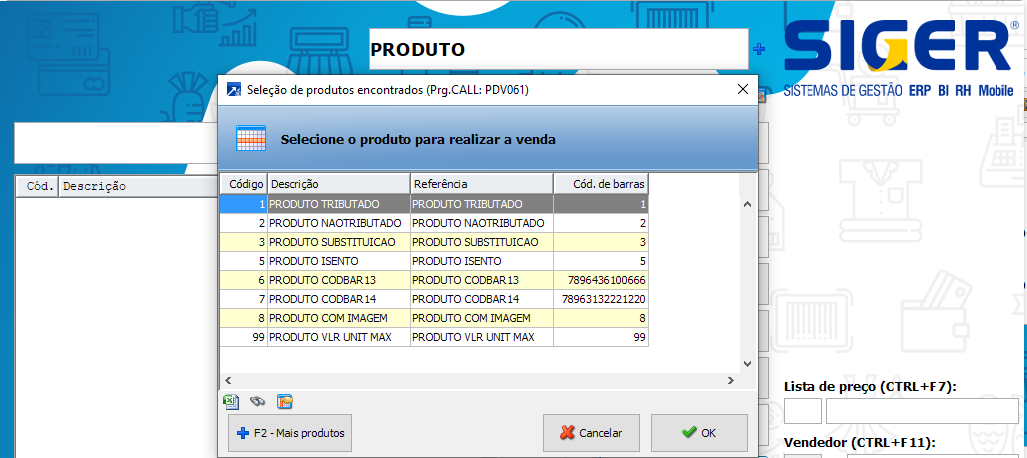Select PRODUTO COM IMAGEM in Descrição column

[x=339, y=318]
